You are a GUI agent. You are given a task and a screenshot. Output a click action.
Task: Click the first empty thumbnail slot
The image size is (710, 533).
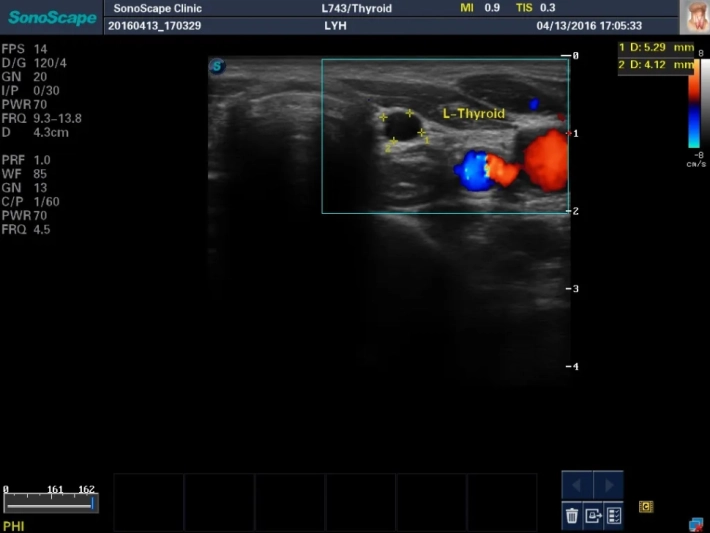[x=149, y=502]
